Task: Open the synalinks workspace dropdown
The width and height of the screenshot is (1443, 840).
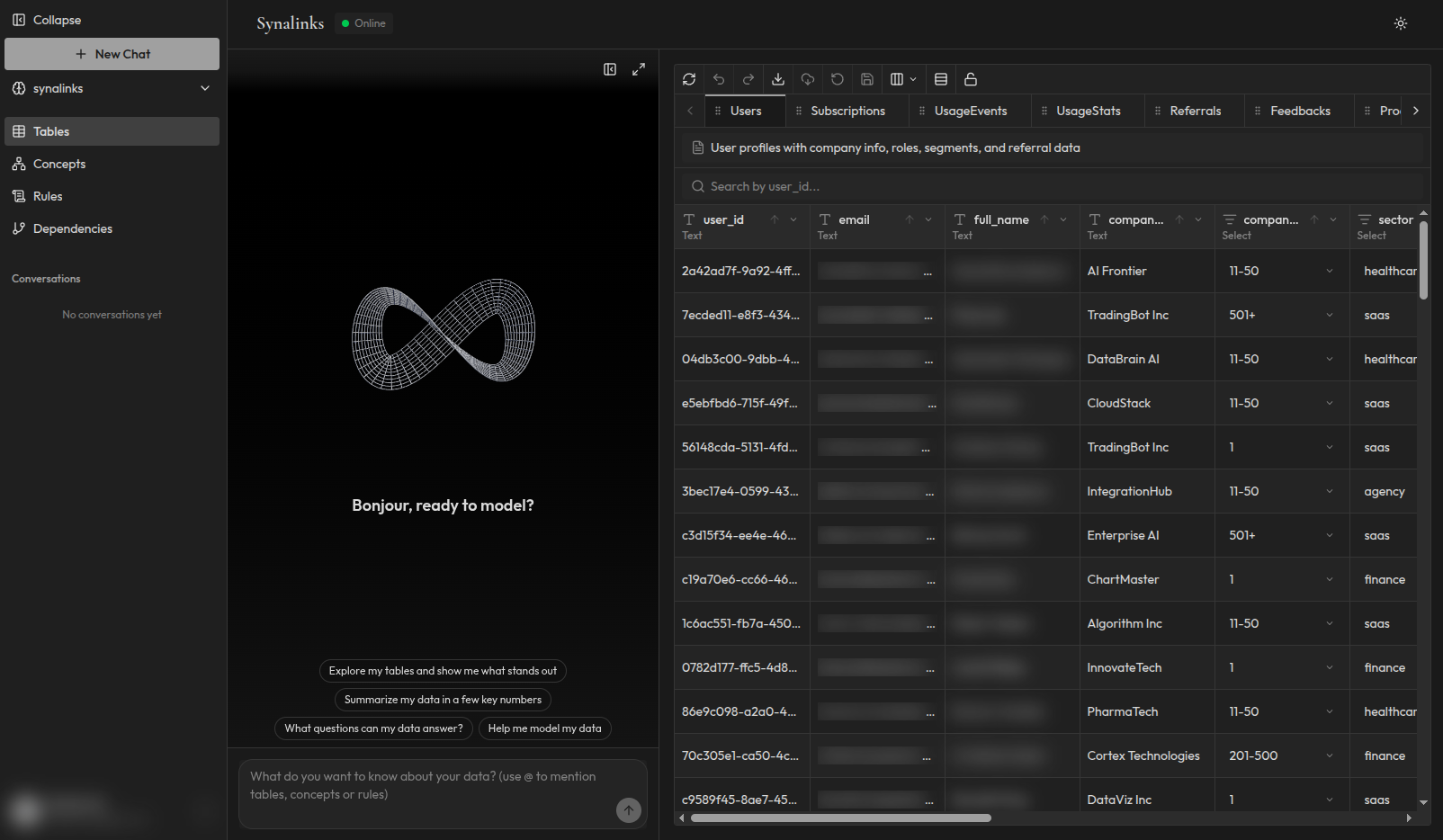Action: (112, 88)
